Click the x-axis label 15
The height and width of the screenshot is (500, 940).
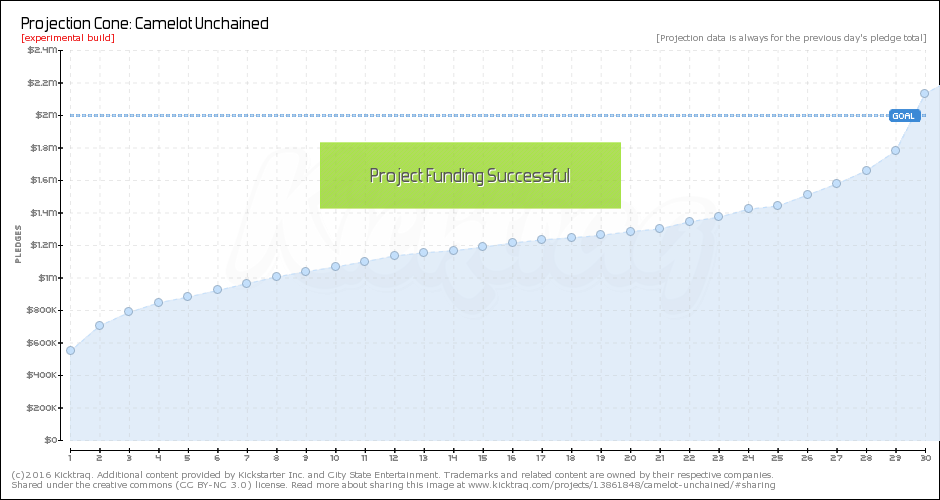click(x=483, y=458)
